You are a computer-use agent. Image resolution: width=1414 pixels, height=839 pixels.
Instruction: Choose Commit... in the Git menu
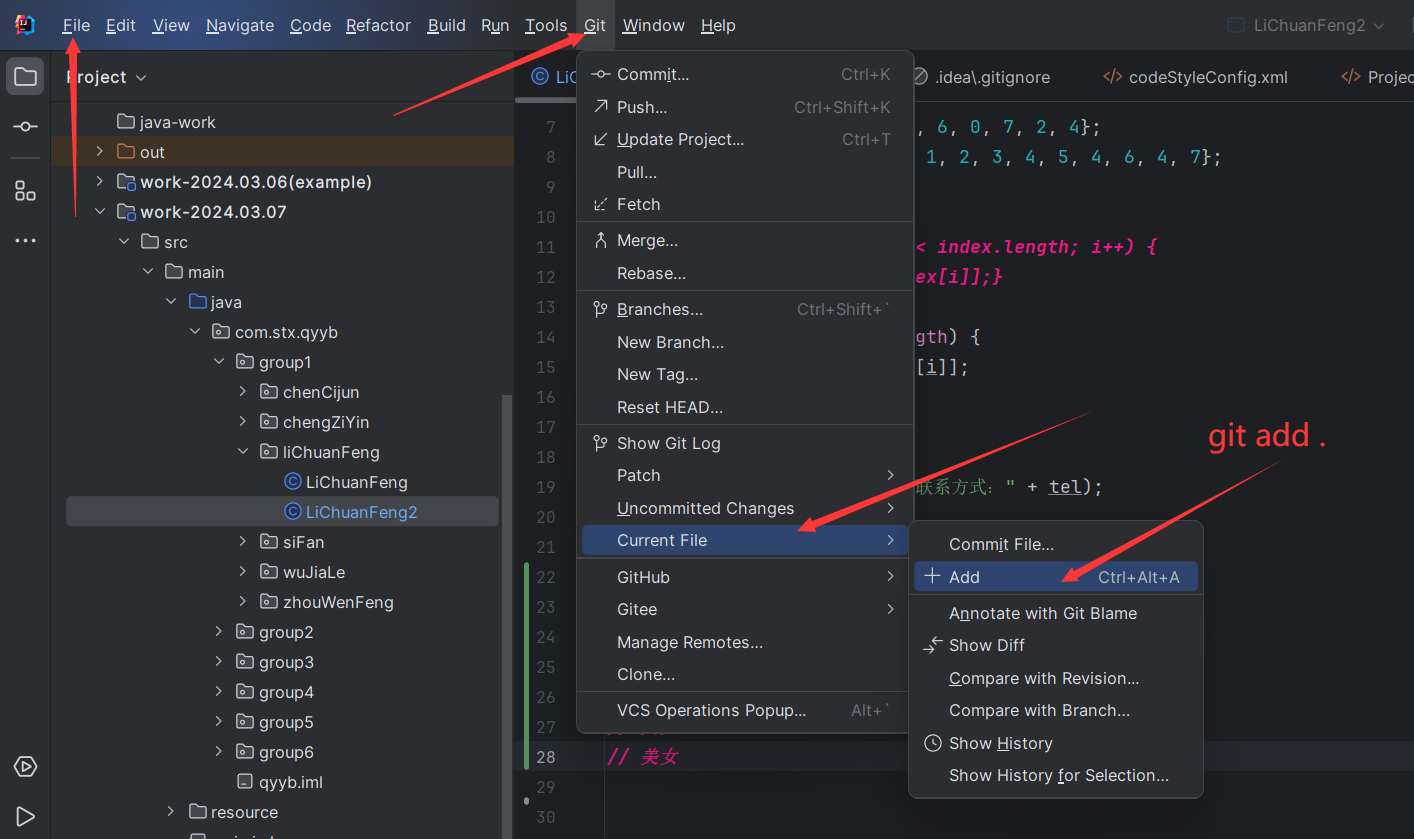pyautogui.click(x=745, y=74)
